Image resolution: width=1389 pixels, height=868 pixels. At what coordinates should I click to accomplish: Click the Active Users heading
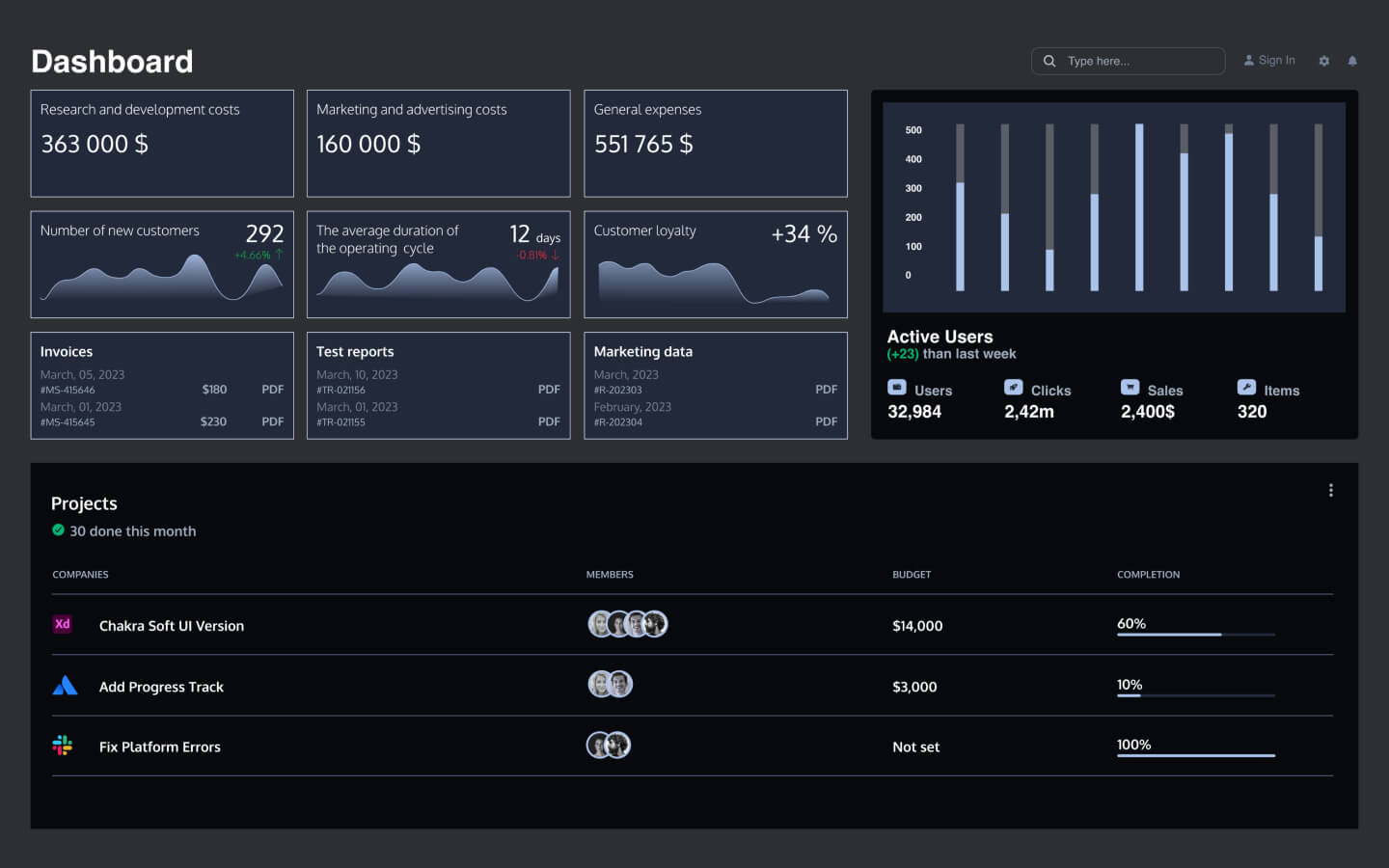coord(940,337)
